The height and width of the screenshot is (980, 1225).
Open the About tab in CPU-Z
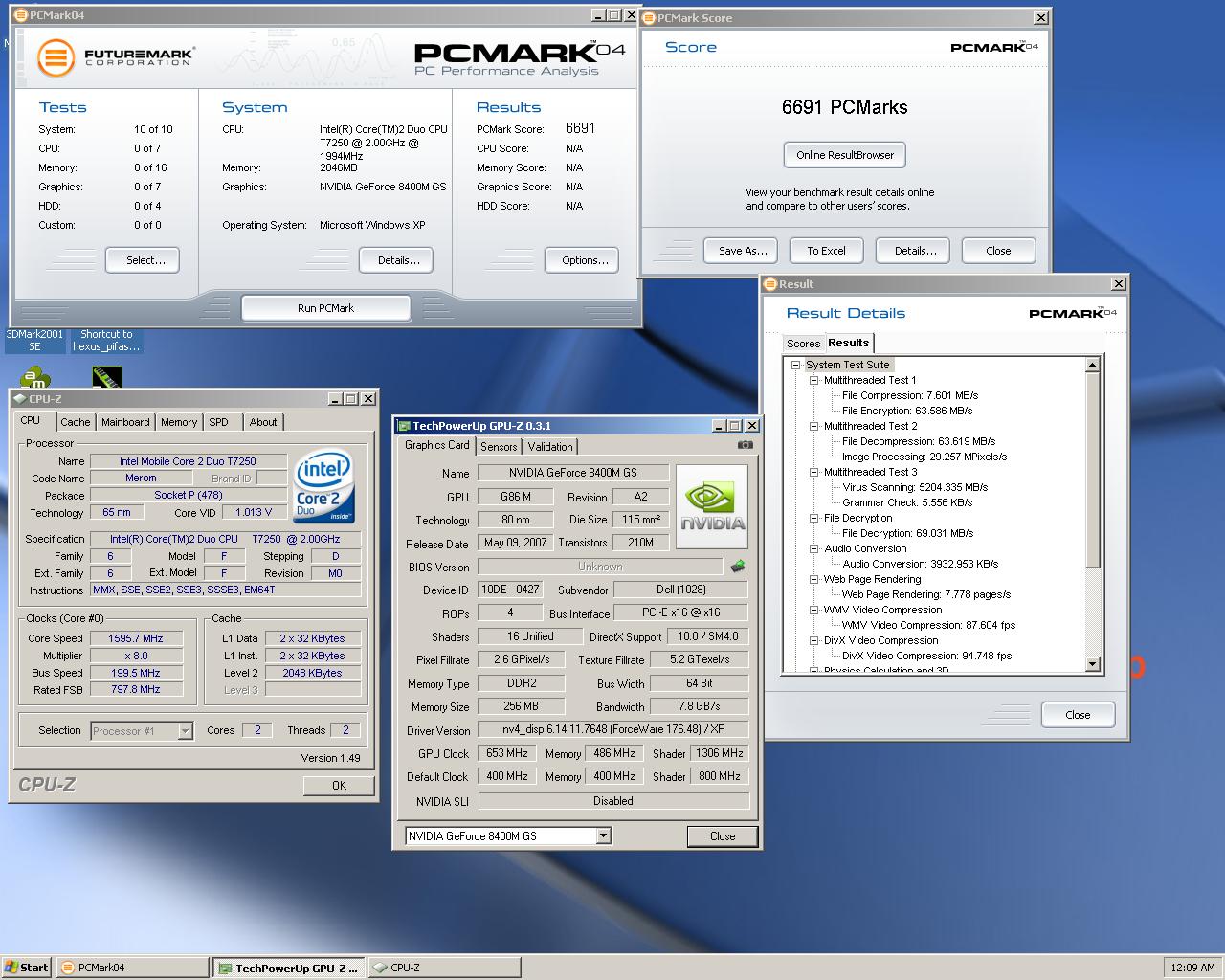pyautogui.click(x=263, y=422)
